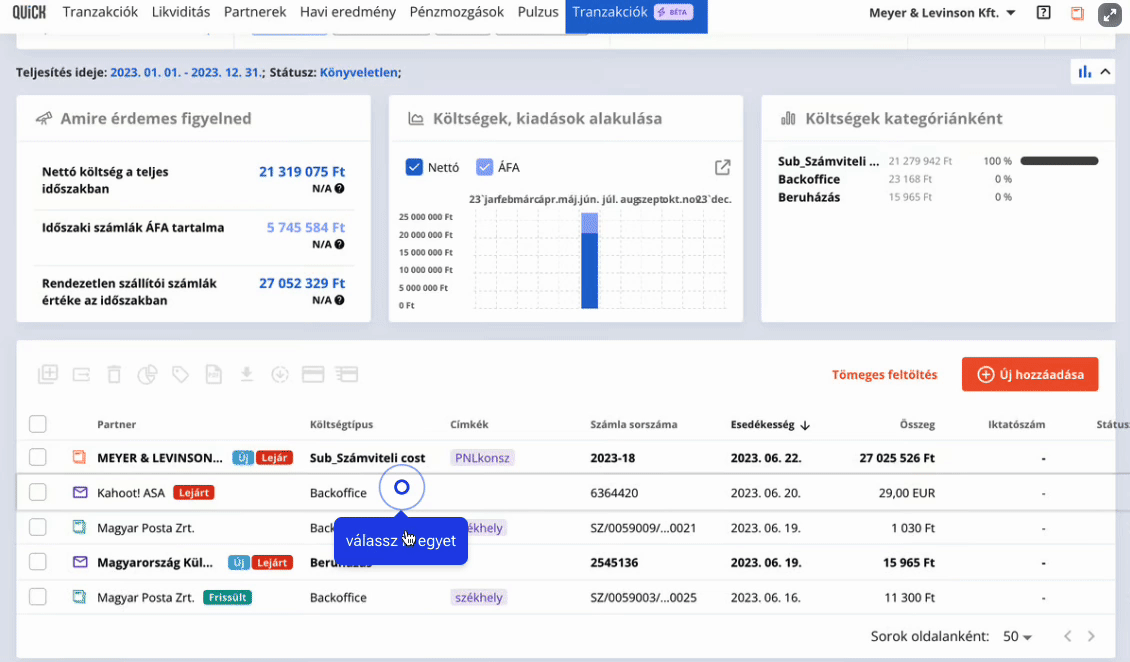Screen dimensions: 1130x662
Task: Click the Új hozzáadása button
Action: coord(1030,375)
